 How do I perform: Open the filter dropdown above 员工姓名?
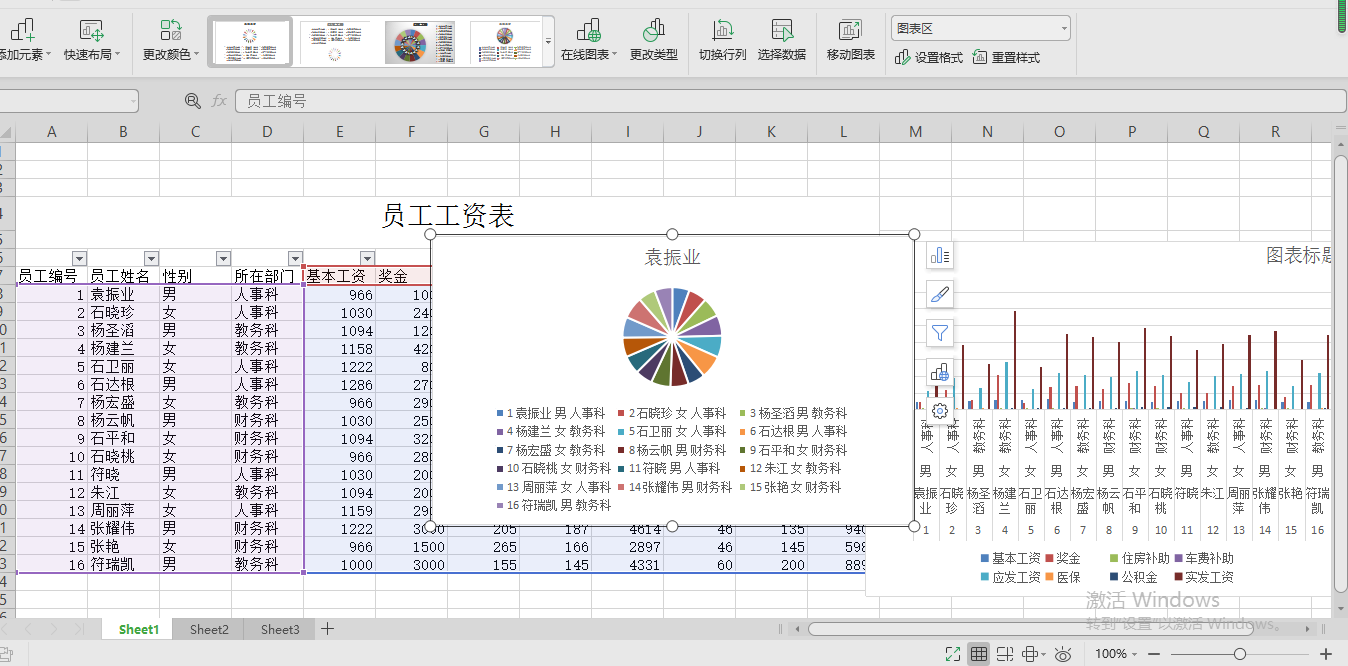click(151, 258)
